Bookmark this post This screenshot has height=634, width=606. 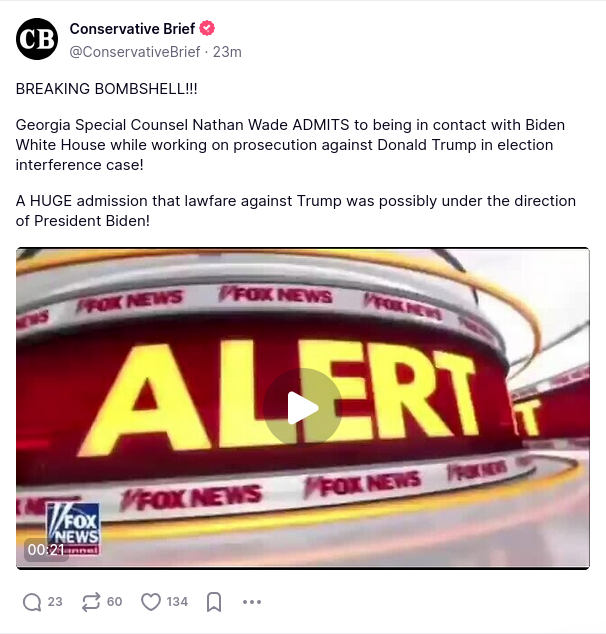coord(214,602)
